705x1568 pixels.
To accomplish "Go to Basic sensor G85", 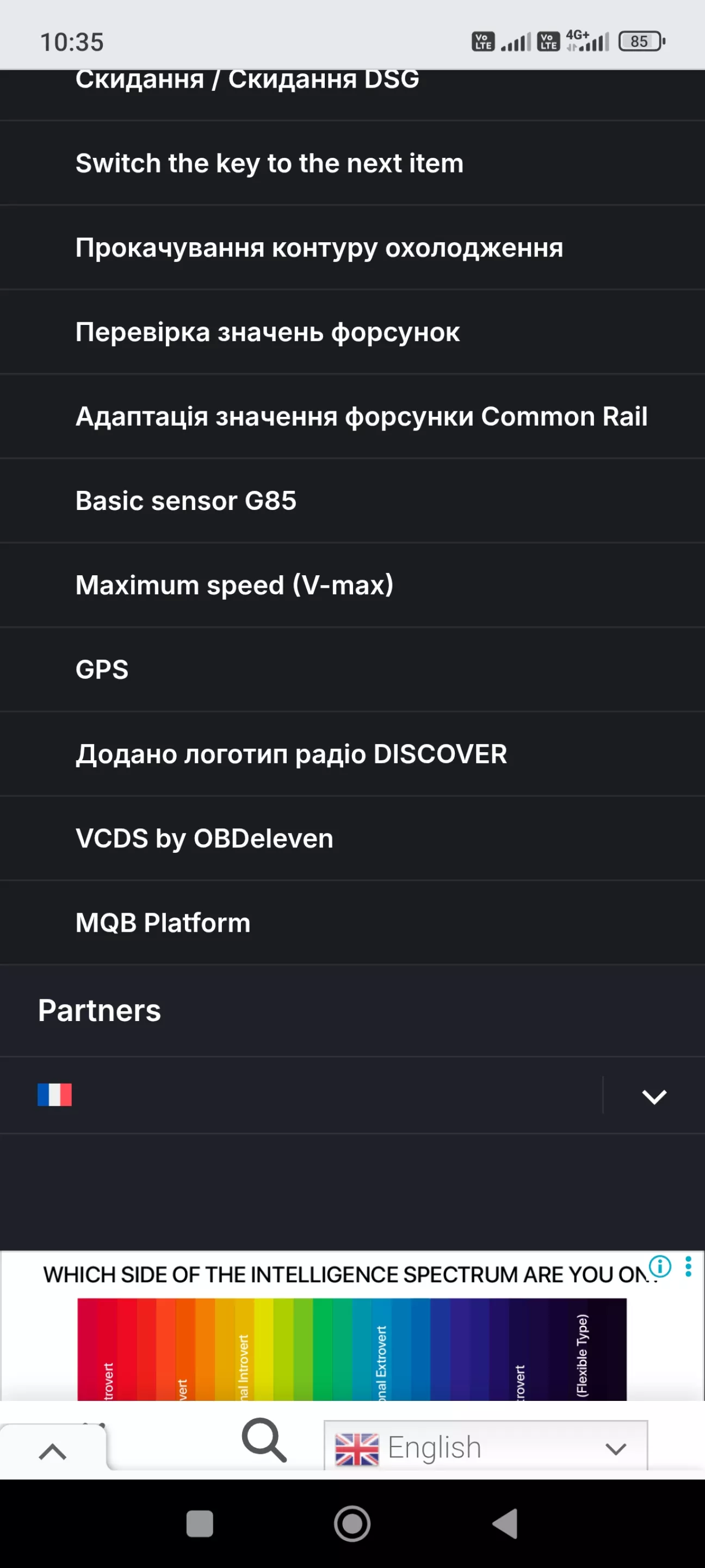I will click(186, 501).
